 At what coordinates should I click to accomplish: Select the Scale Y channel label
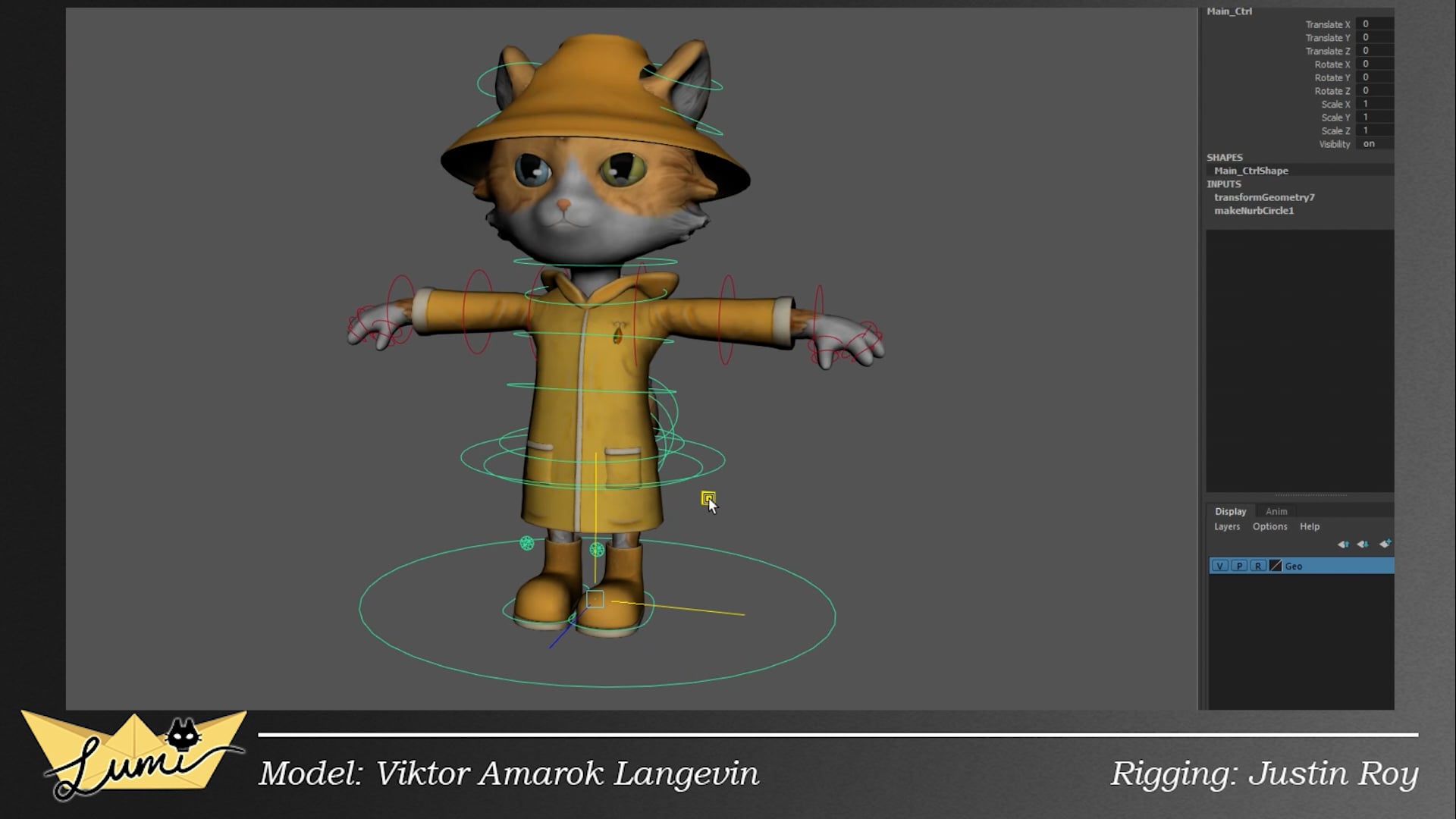[1335, 118]
